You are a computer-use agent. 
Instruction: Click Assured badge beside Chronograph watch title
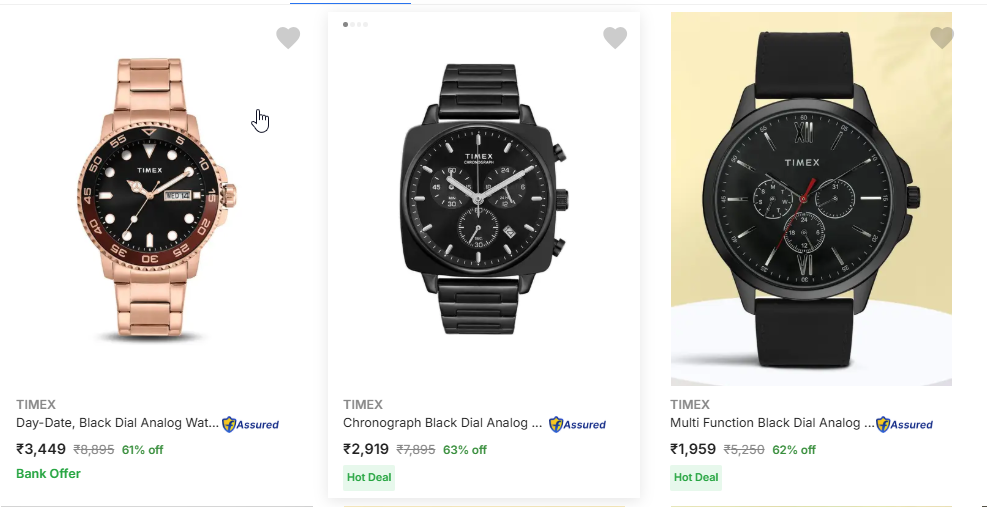[x=578, y=424]
